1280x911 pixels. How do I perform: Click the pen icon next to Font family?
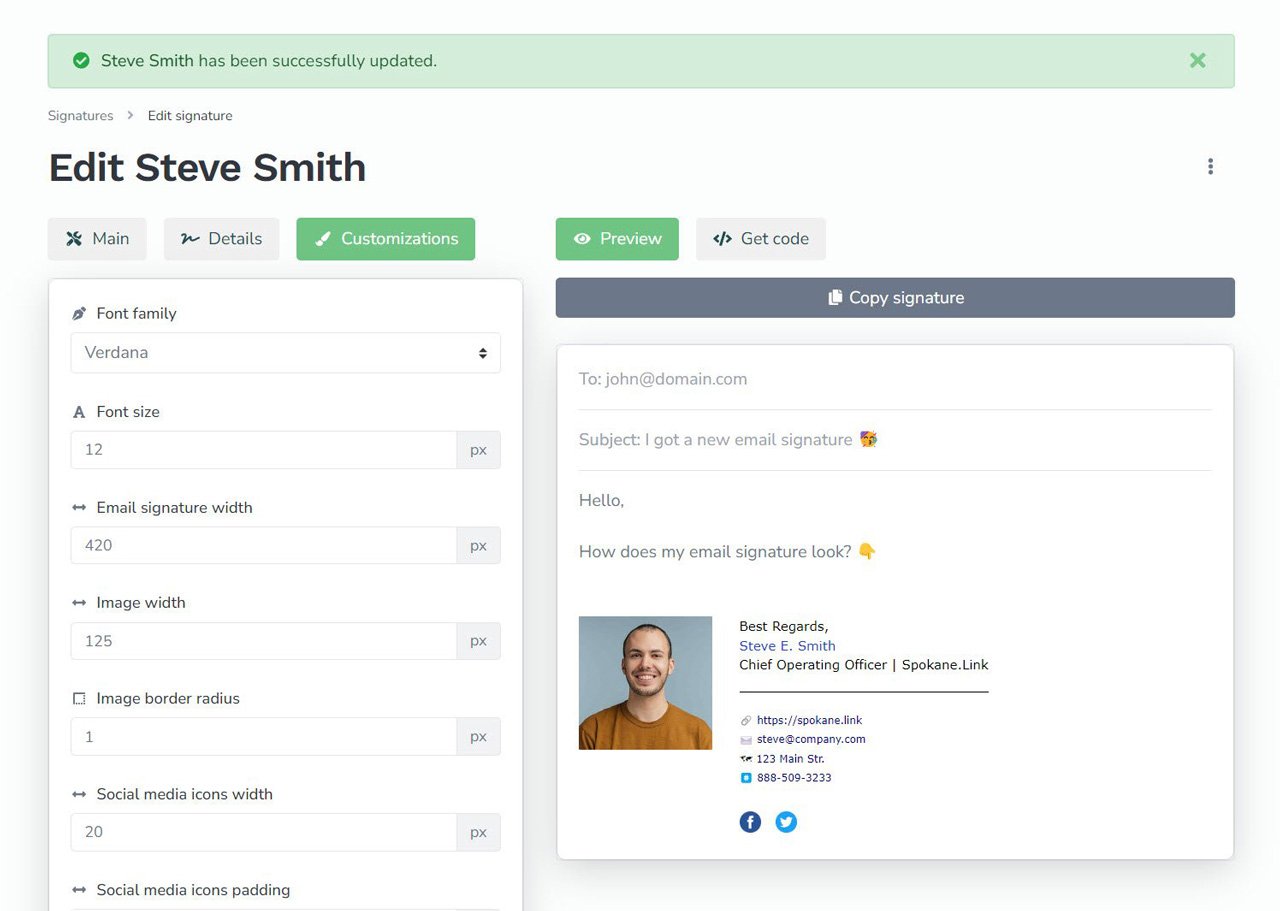(80, 314)
